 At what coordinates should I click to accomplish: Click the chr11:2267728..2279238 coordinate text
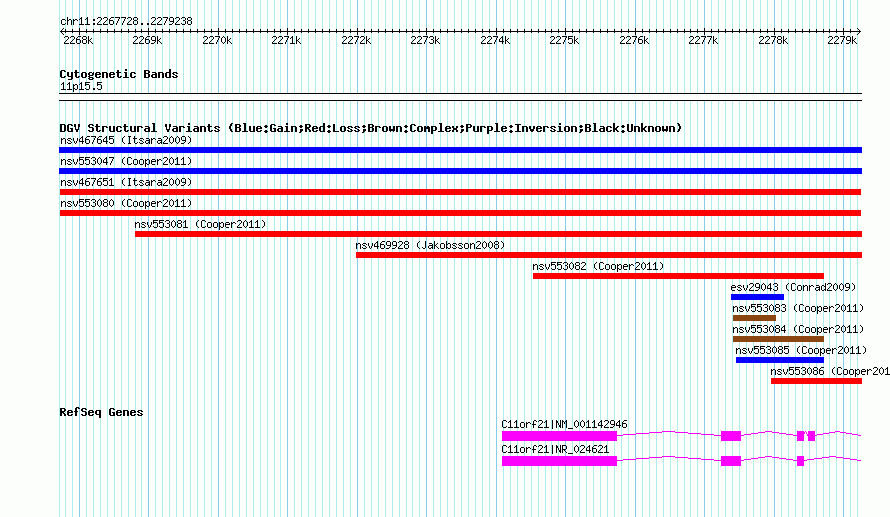coord(126,22)
